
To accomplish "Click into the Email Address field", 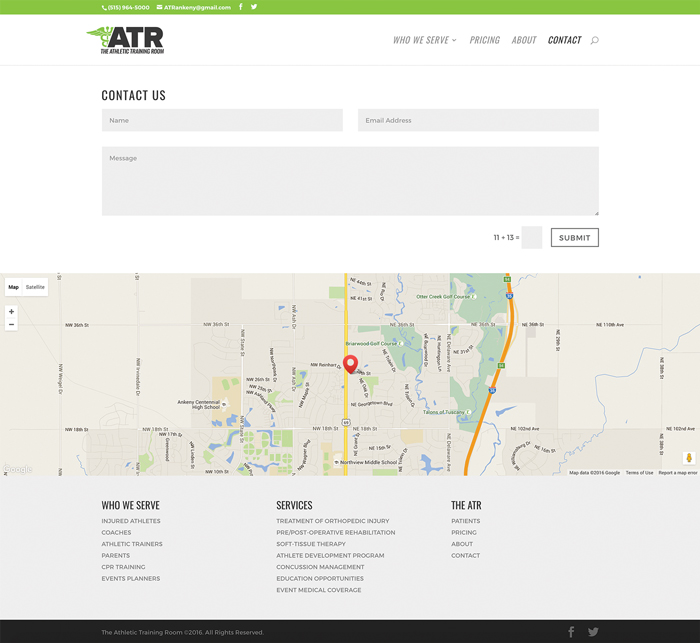I will coord(478,120).
